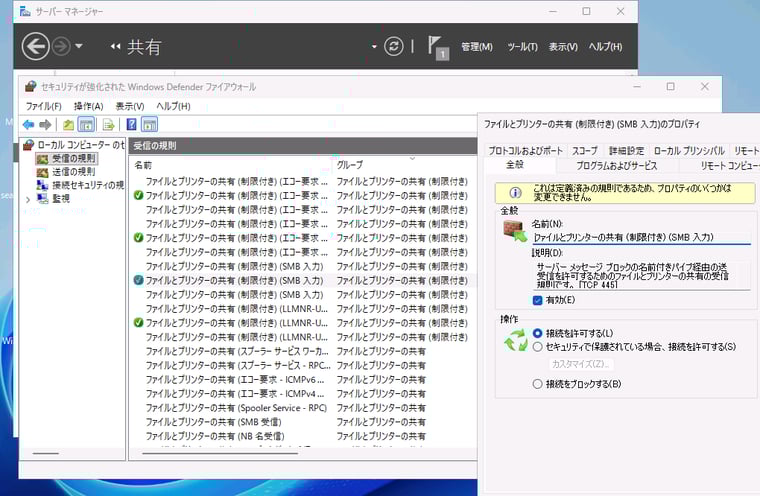
Task: Open dropdown arrow left of refresh icon
Action: tap(374, 46)
